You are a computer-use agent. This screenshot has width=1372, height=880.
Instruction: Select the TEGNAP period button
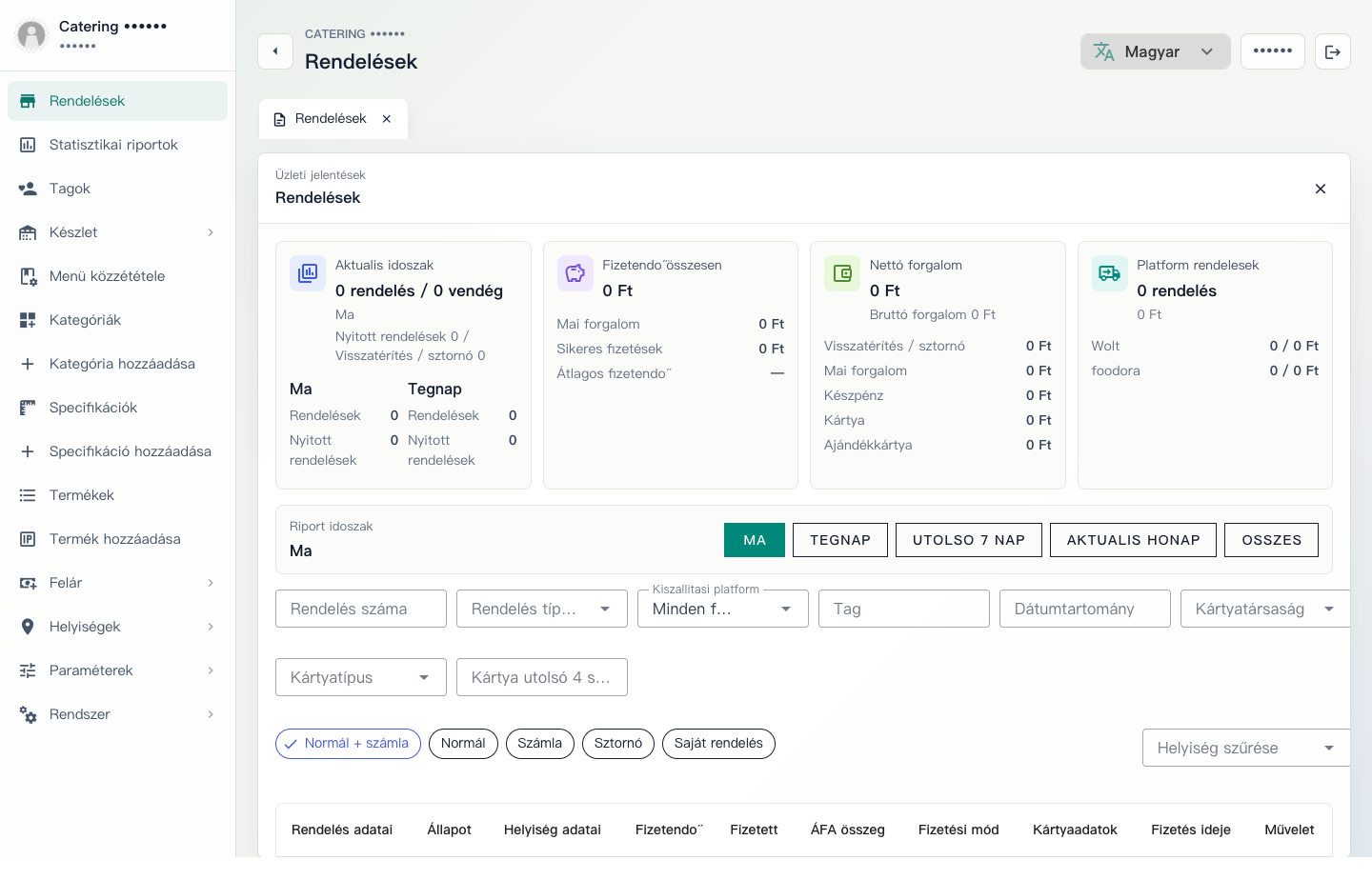[x=840, y=540]
